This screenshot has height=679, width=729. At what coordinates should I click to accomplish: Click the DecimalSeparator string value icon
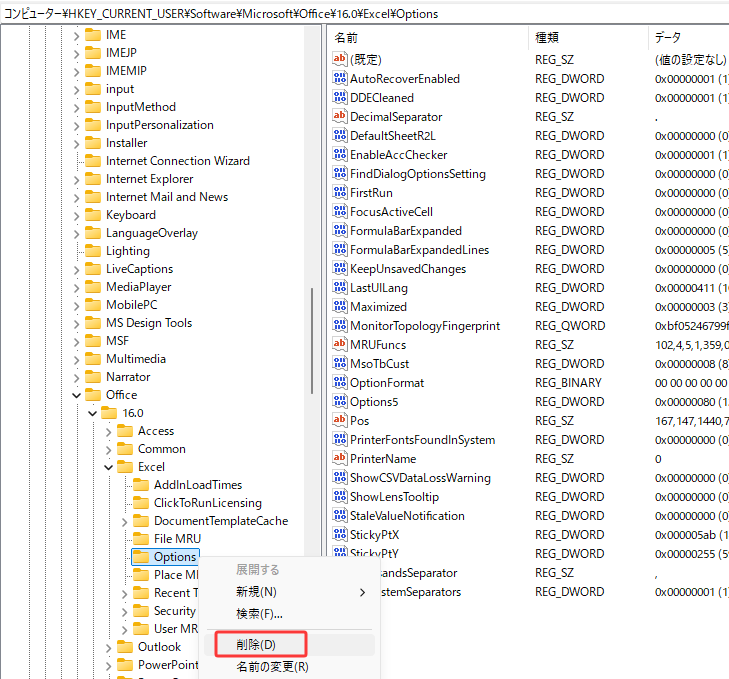click(x=340, y=116)
